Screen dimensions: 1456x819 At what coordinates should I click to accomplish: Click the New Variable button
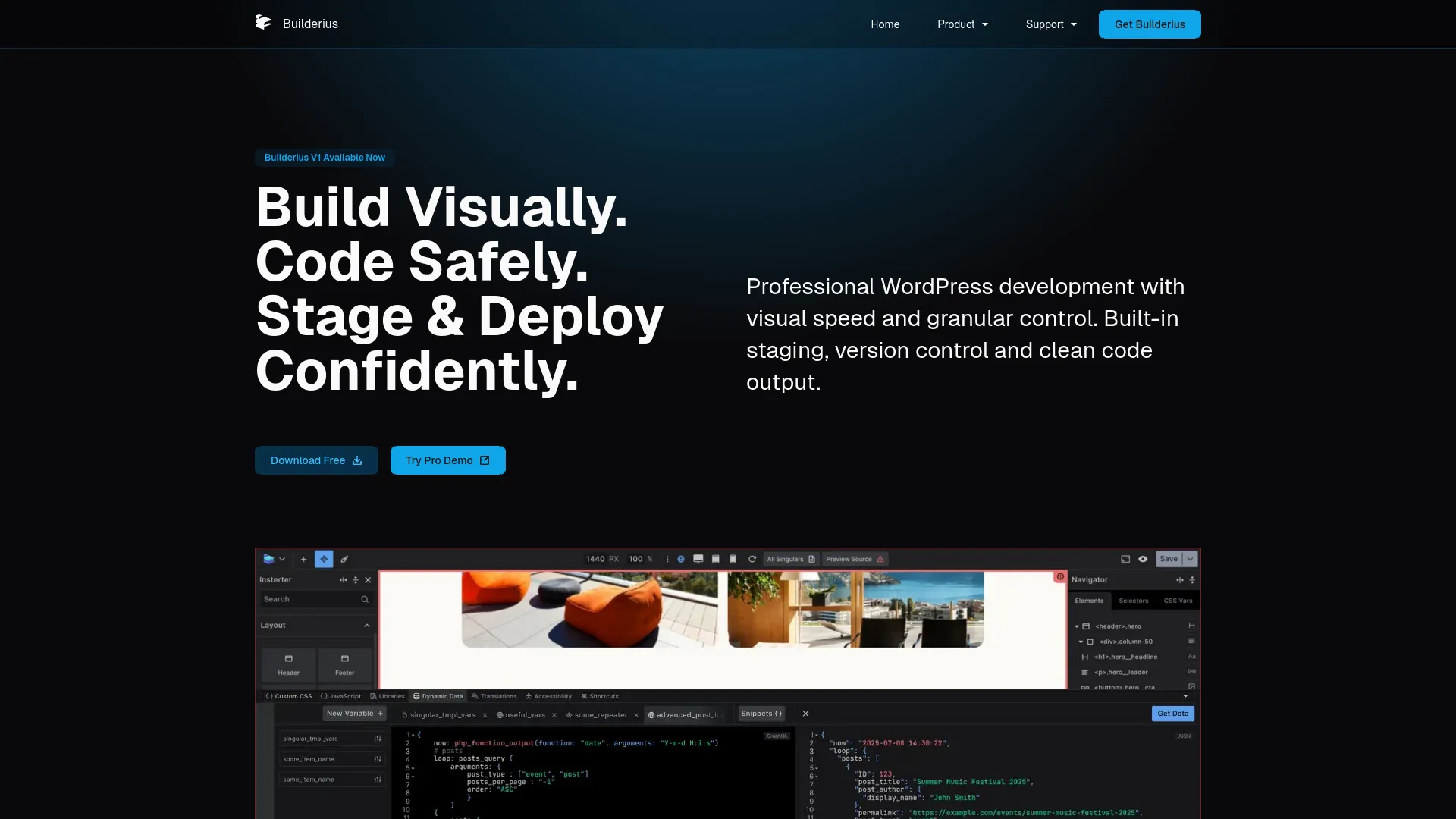coord(355,714)
